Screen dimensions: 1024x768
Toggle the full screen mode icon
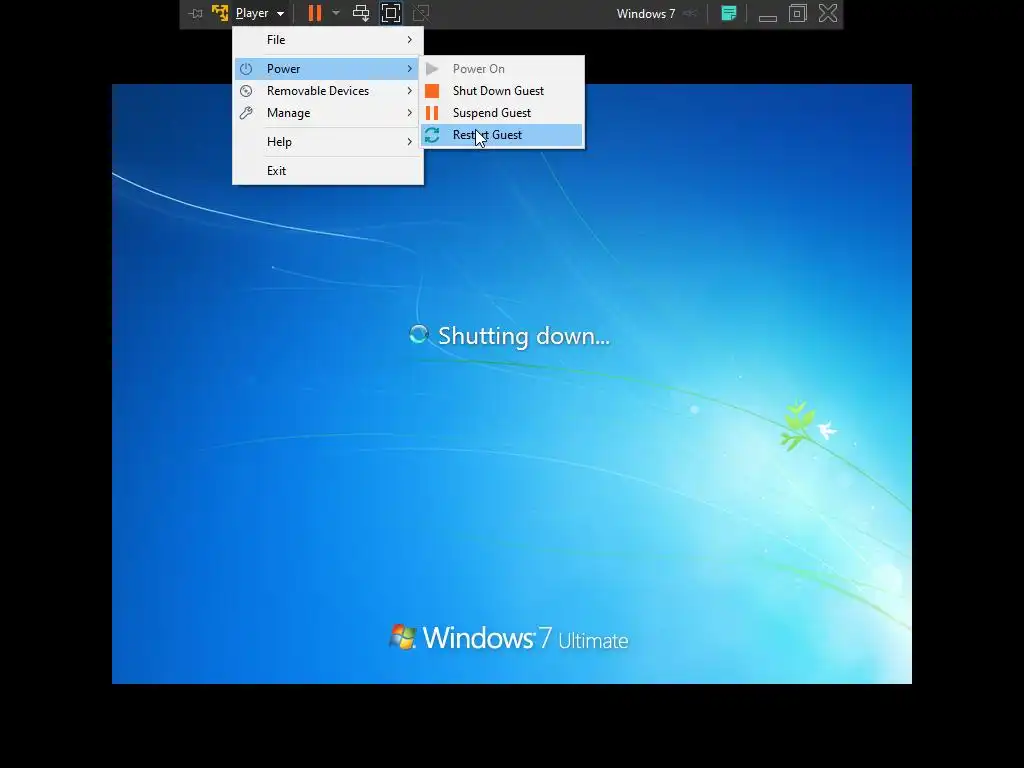(x=391, y=13)
